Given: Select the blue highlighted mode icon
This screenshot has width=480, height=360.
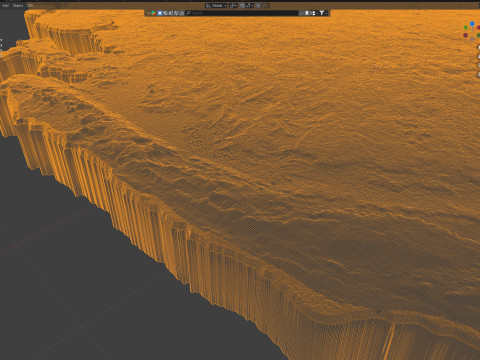Looking at the screenshot, I should [160, 13].
